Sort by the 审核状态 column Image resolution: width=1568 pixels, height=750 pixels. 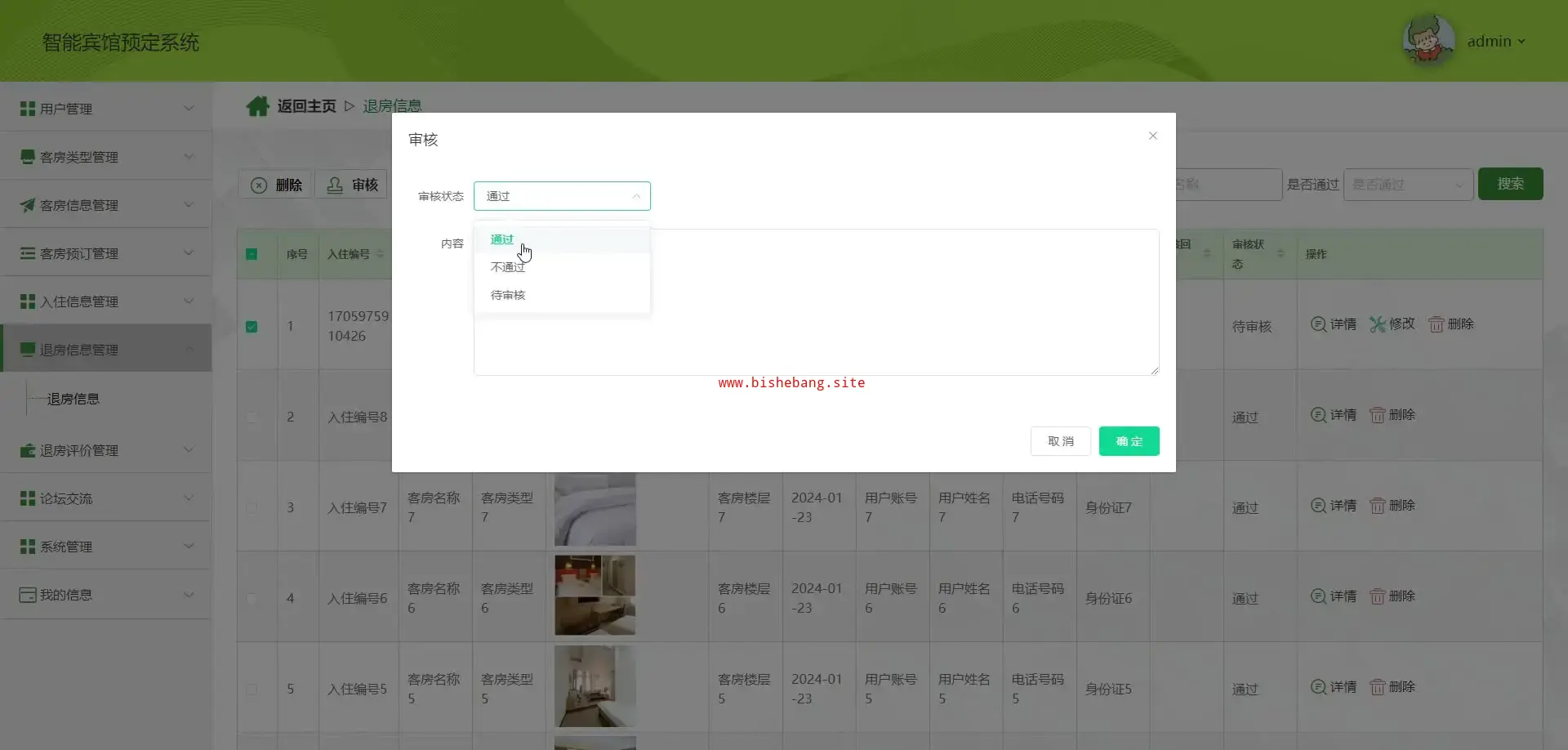click(1281, 254)
